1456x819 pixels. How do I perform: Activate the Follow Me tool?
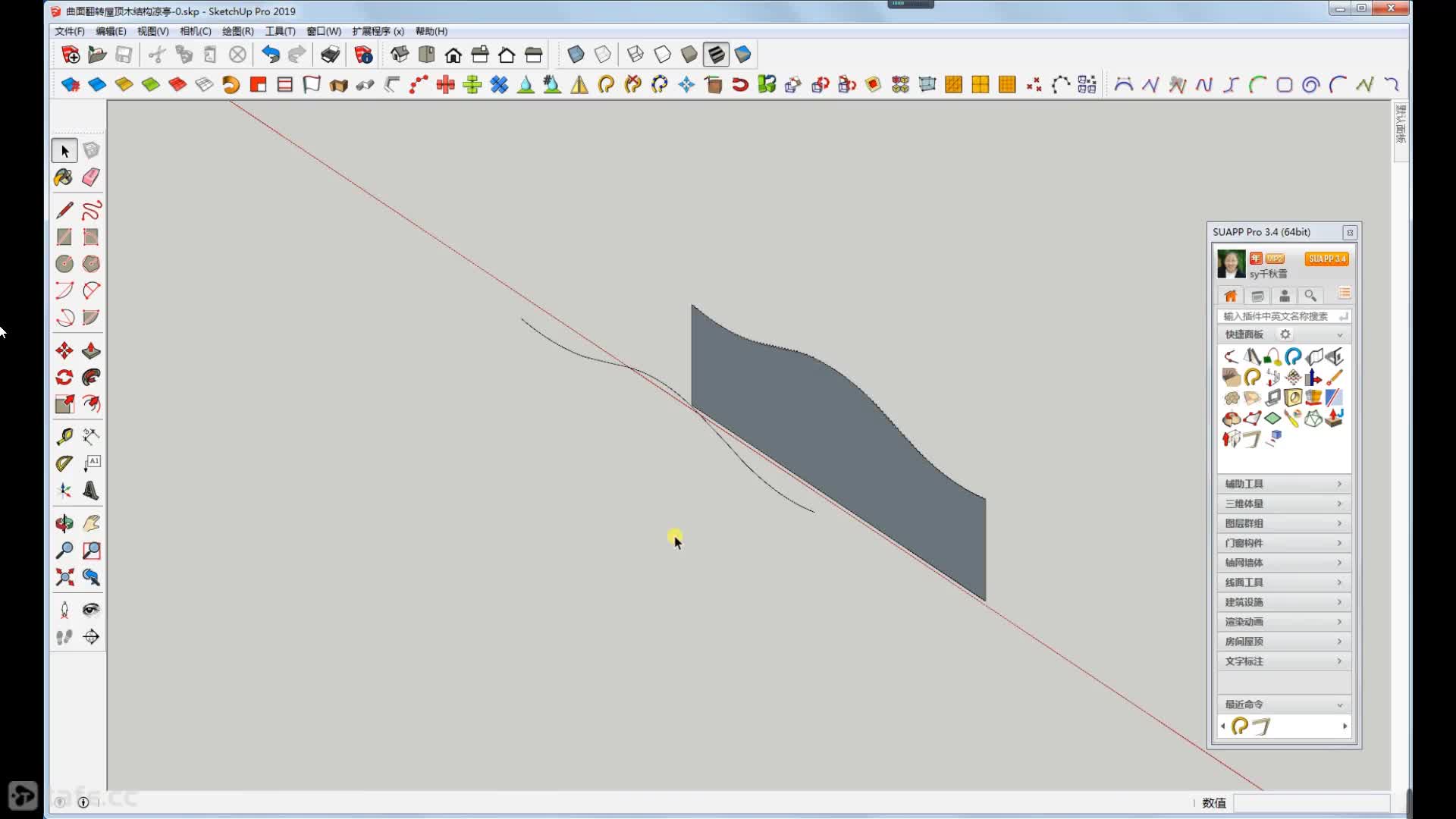pyautogui.click(x=91, y=377)
